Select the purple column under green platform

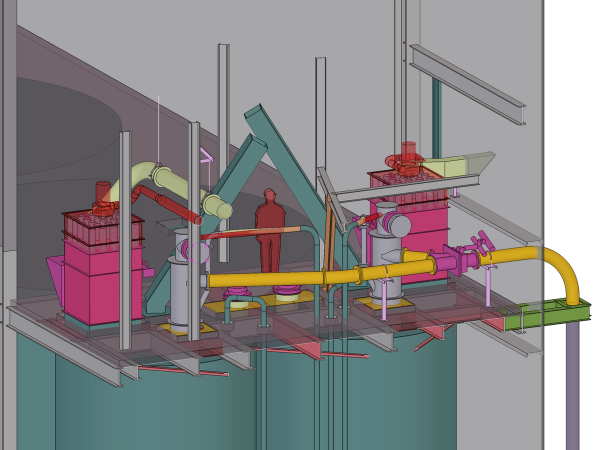coord(573,386)
